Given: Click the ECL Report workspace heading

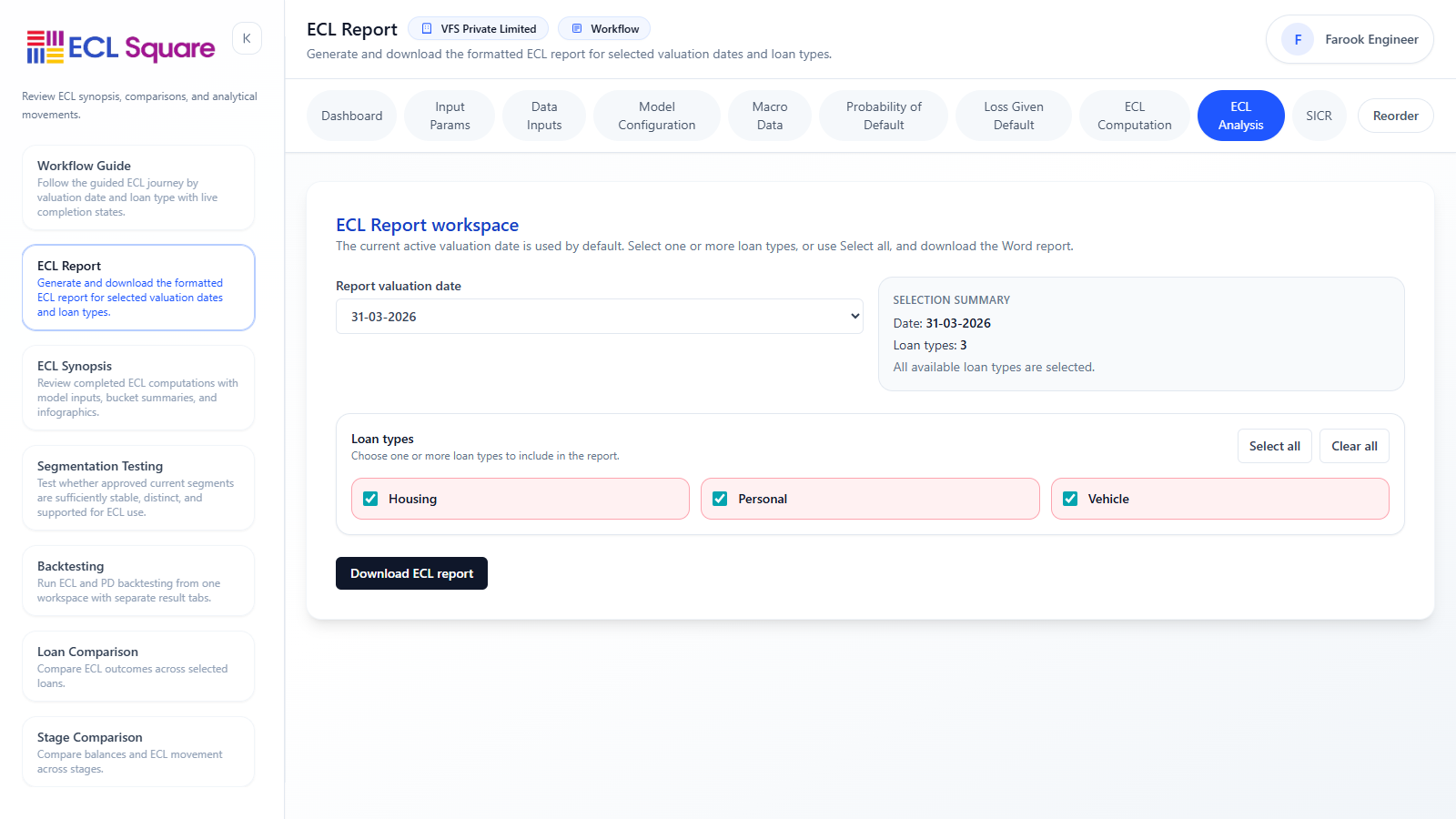Looking at the screenshot, I should (427, 225).
